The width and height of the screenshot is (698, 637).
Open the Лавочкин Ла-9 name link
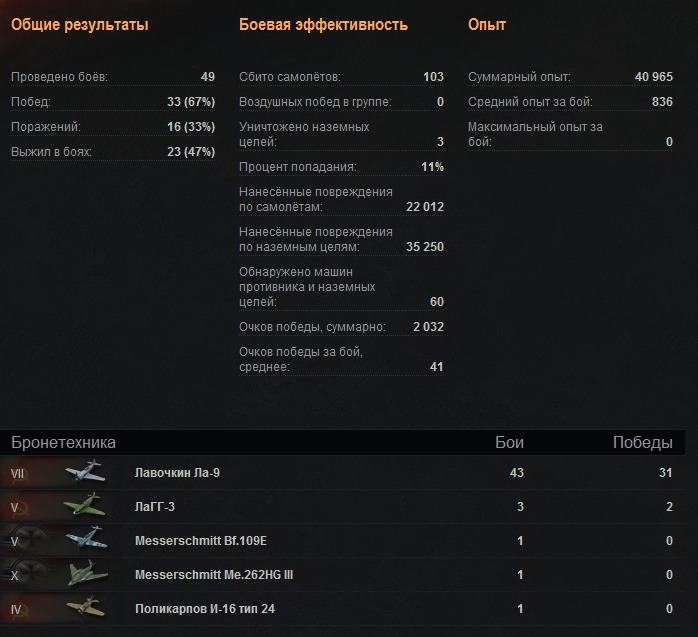click(x=177, y=473)
